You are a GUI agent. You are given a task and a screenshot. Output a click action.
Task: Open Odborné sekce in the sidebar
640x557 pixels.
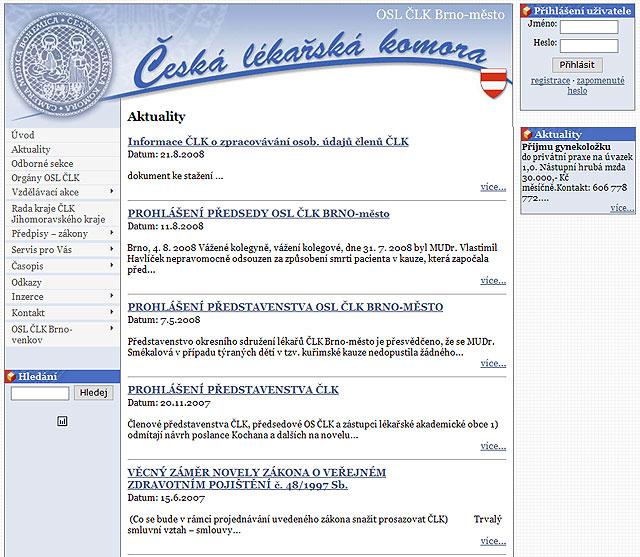click(x=42, y=163)
